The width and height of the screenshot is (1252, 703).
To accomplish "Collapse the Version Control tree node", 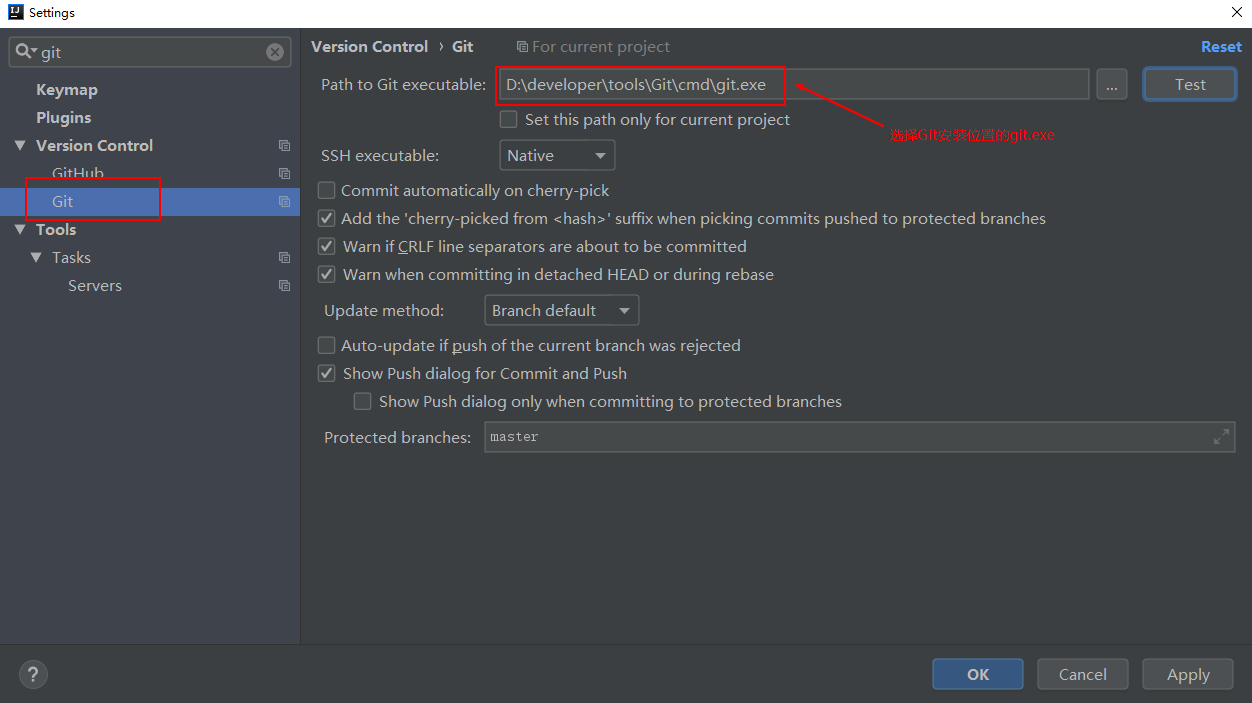I will (20, 146).
